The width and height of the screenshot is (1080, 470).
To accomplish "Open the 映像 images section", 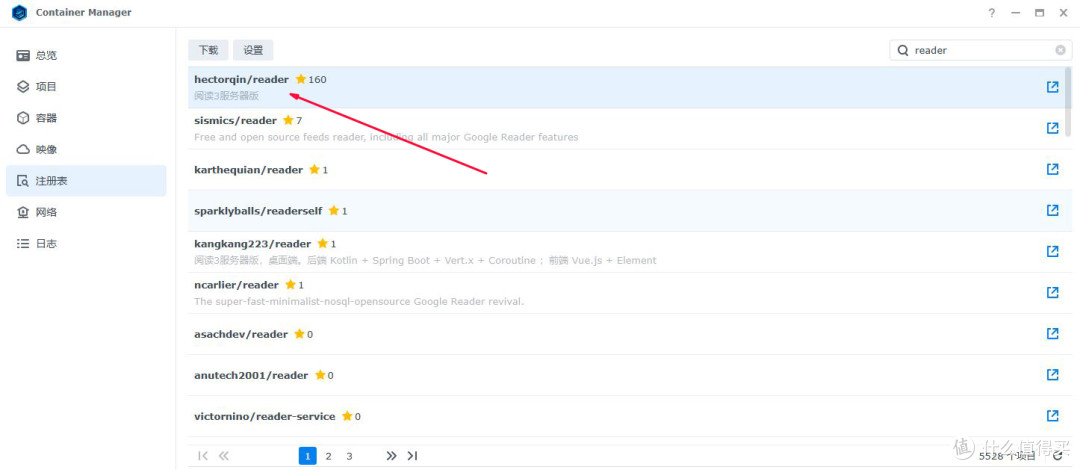I will (x=86, y=150).
